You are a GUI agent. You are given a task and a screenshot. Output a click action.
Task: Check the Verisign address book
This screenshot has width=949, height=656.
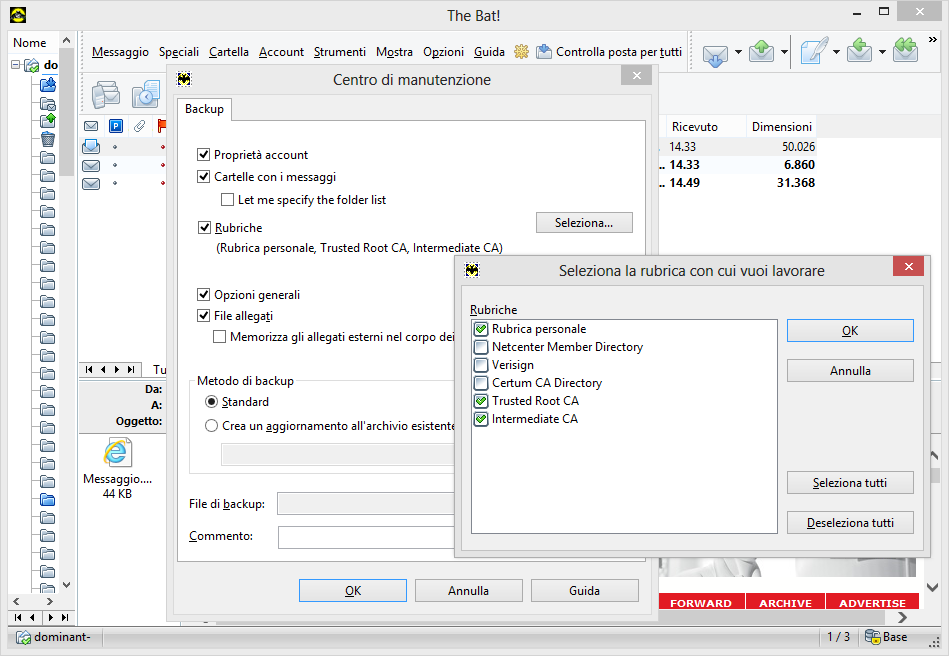(x=481, y=365)
